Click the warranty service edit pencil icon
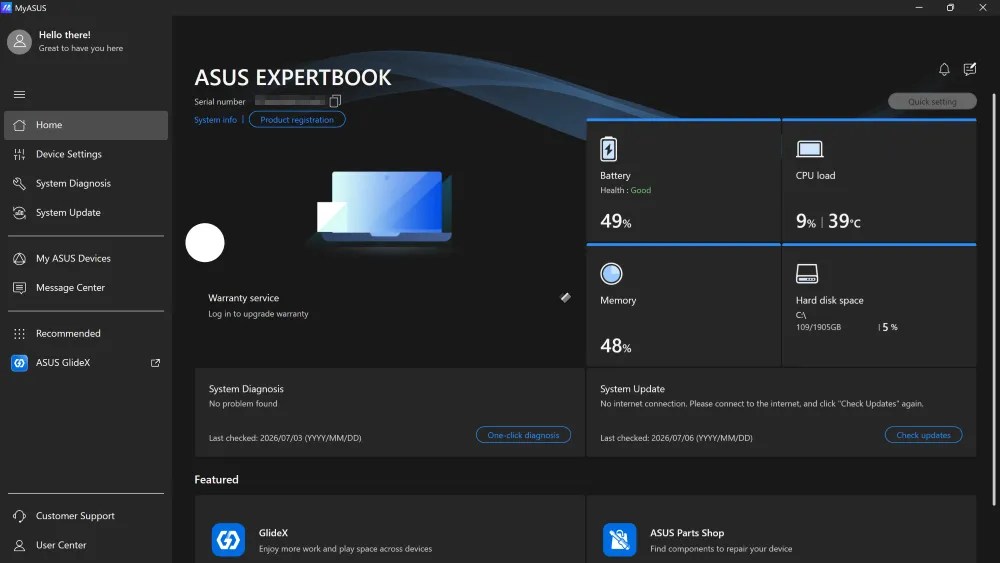Image resolution: width=1000 pixels, height=563 pixels. [565, 297]
